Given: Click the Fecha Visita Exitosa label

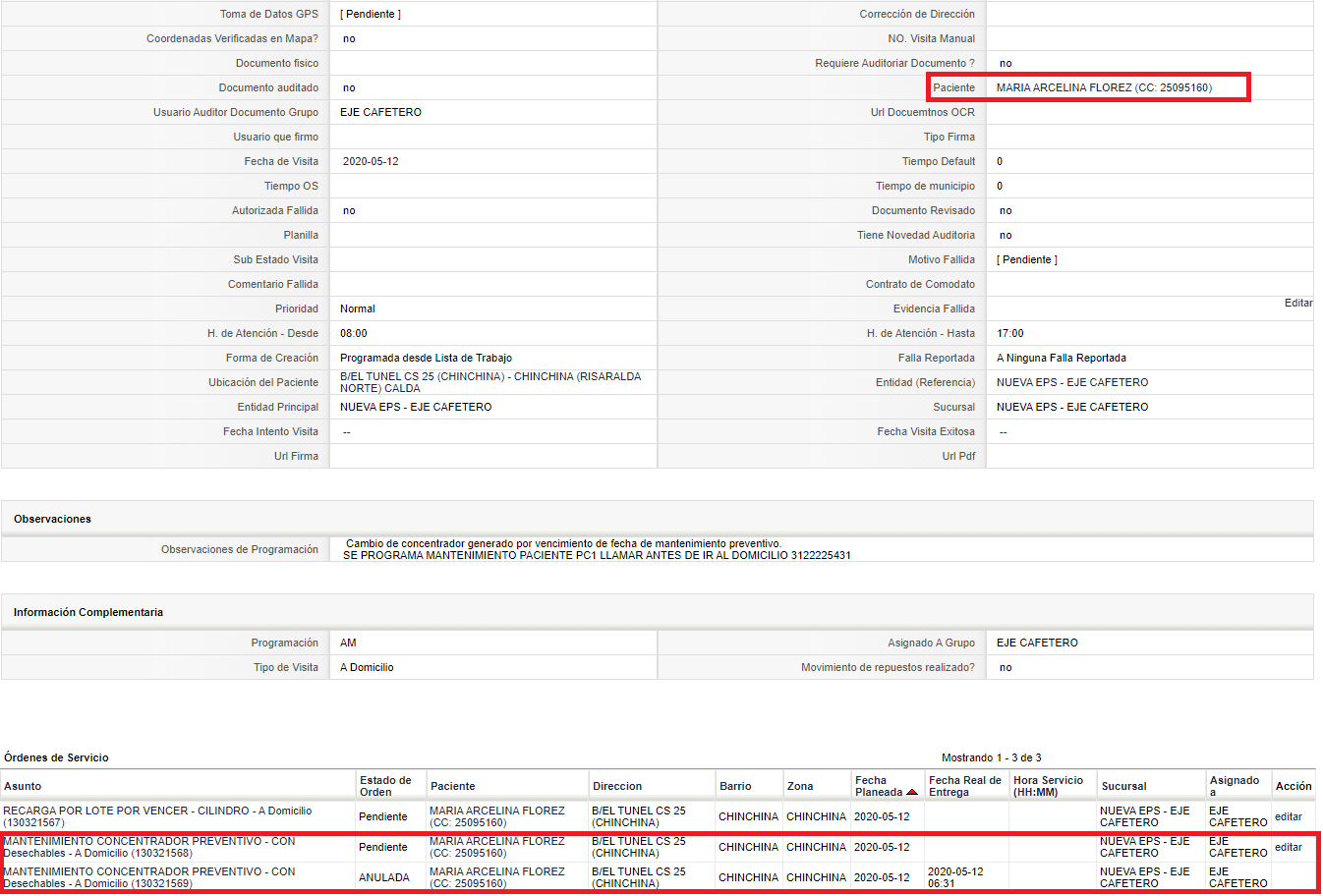Looking at the screenshot, I should click(926, 431).
